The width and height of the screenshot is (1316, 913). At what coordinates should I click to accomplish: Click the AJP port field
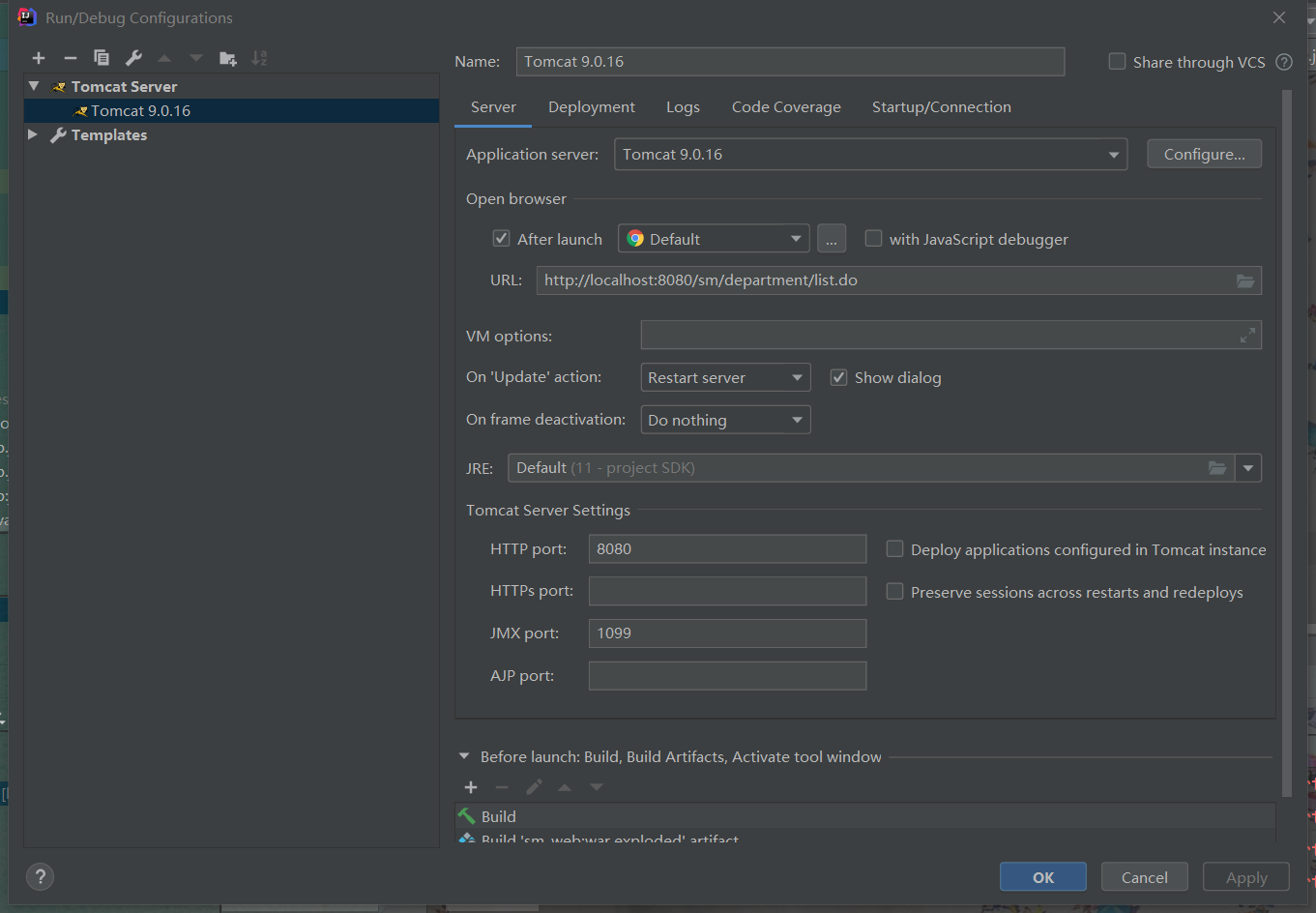click(727, 676)
